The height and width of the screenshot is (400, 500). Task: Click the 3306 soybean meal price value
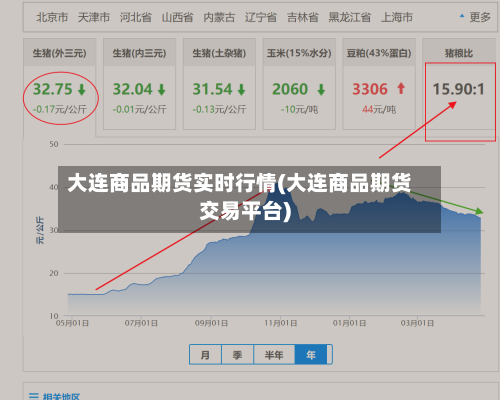pyautogui.click(x=370, y=89)
